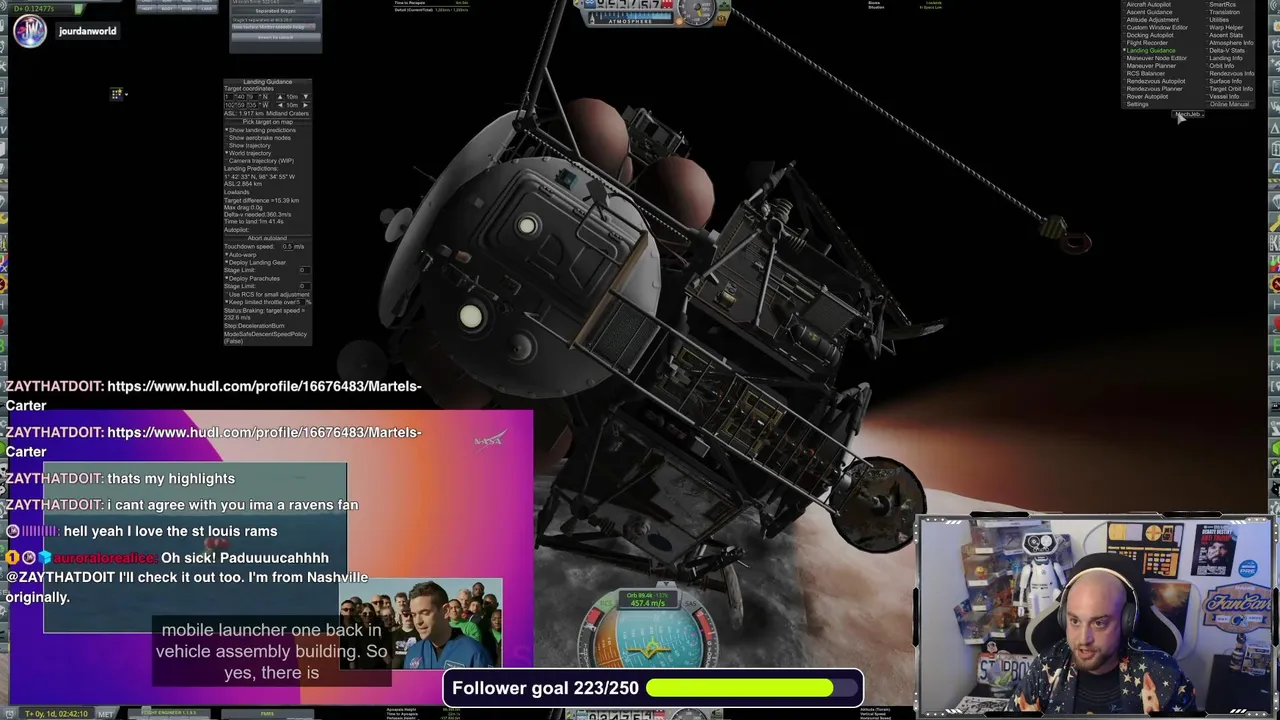Open Rendezvous Autopilot in MechJeb menu

(1155, 81)
